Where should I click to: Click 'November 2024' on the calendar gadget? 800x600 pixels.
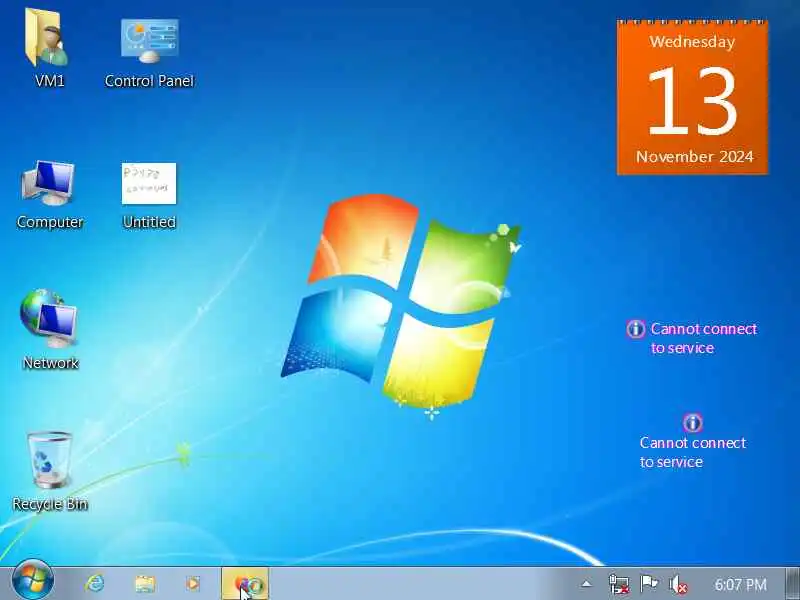coord(694,157)
